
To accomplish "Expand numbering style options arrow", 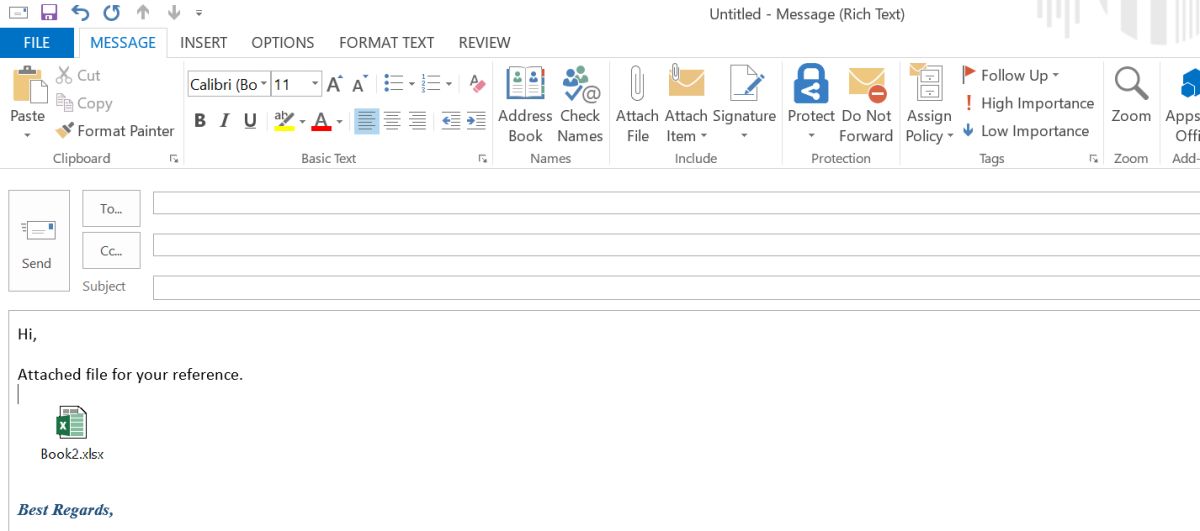I will click(x=449, y=84).
